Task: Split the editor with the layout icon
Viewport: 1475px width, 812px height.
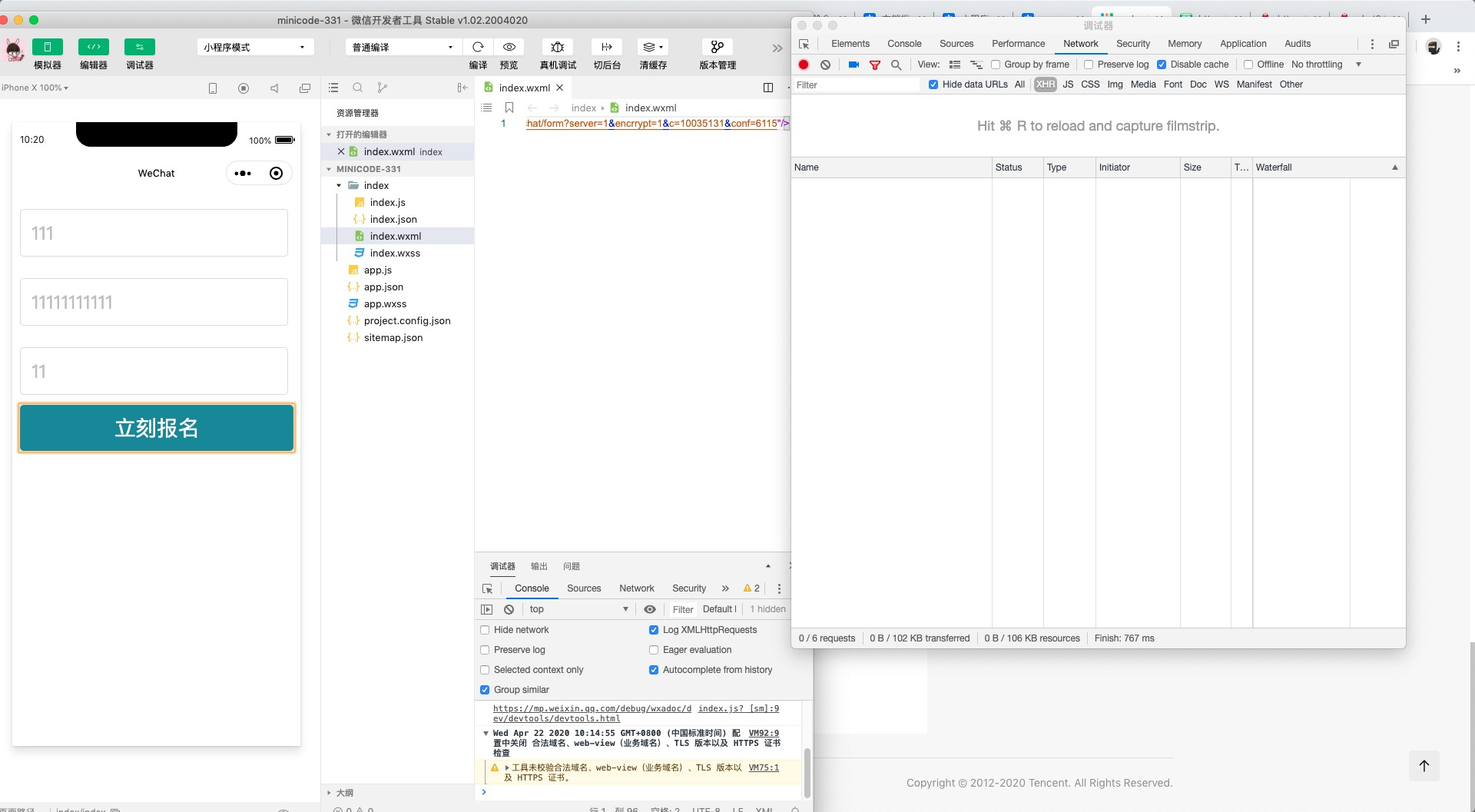Action: 768,88
